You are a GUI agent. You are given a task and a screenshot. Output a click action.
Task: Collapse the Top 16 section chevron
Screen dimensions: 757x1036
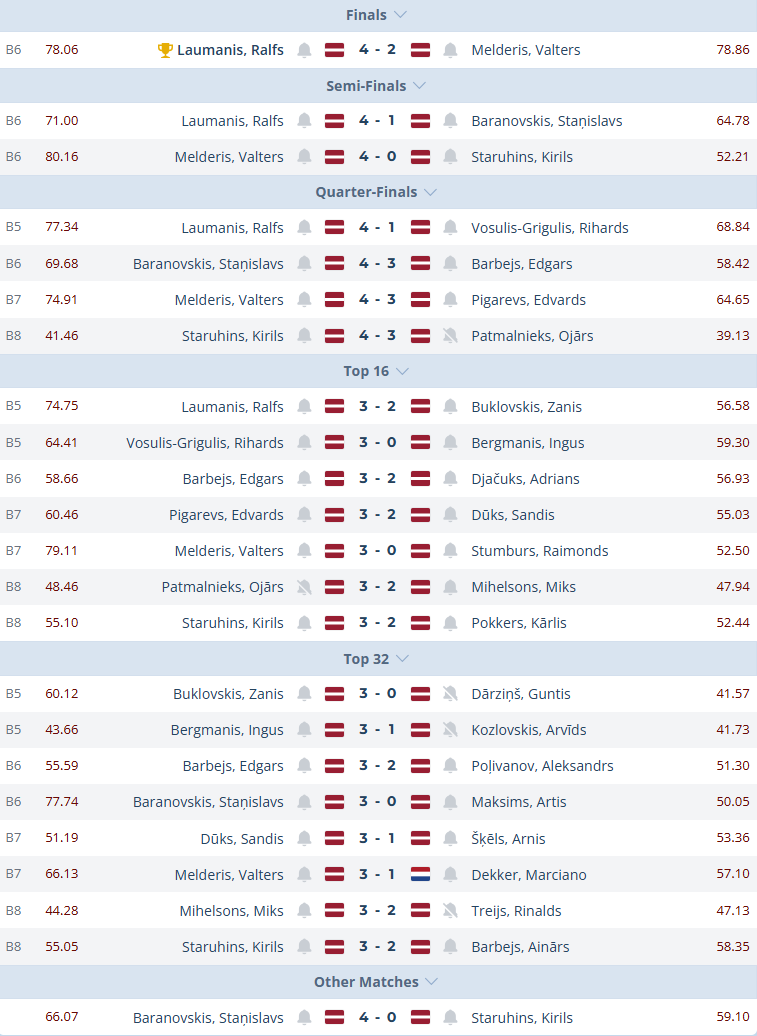pyautogui.click(x=403, y=371)
